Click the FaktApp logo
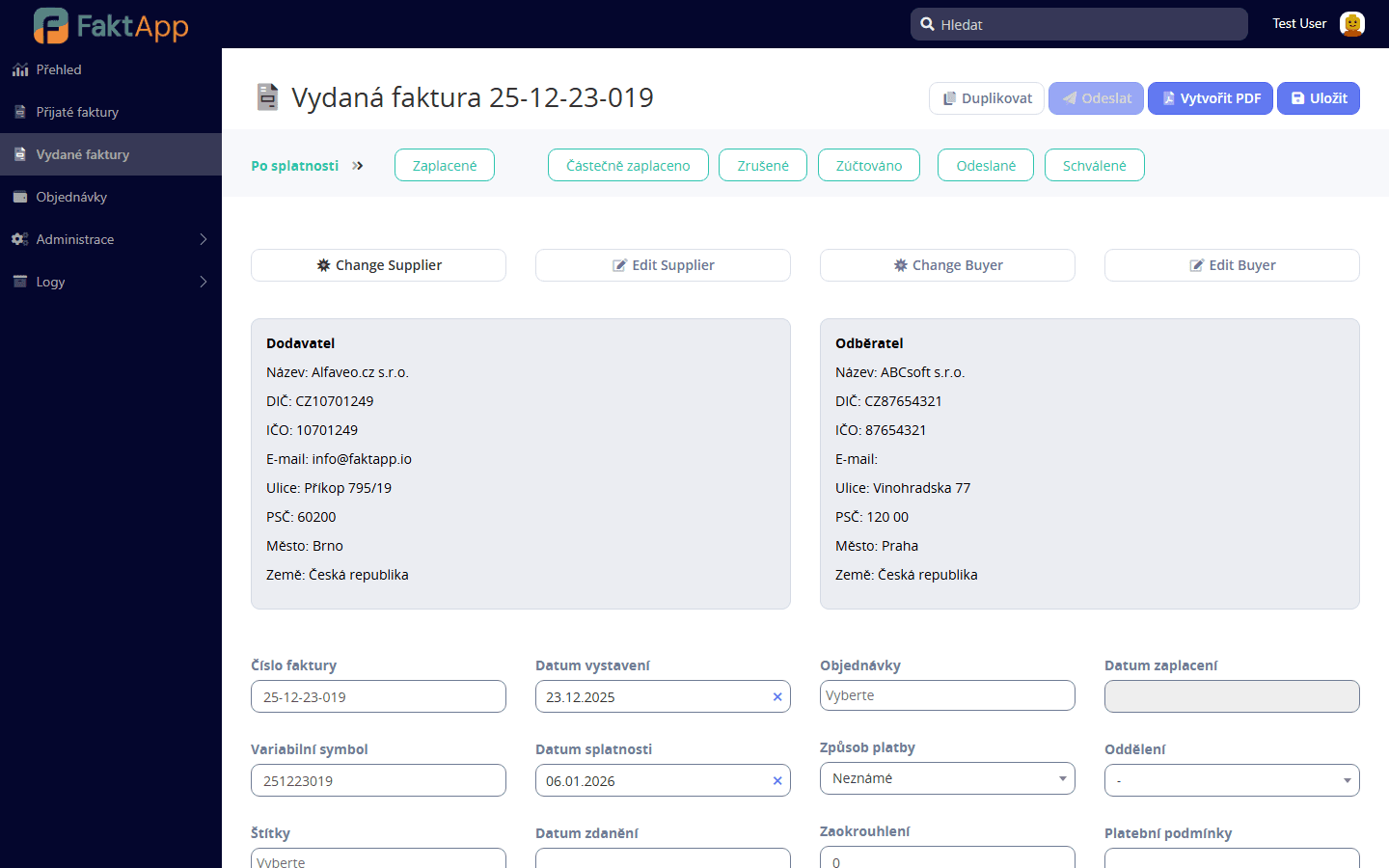 point(111,25)
